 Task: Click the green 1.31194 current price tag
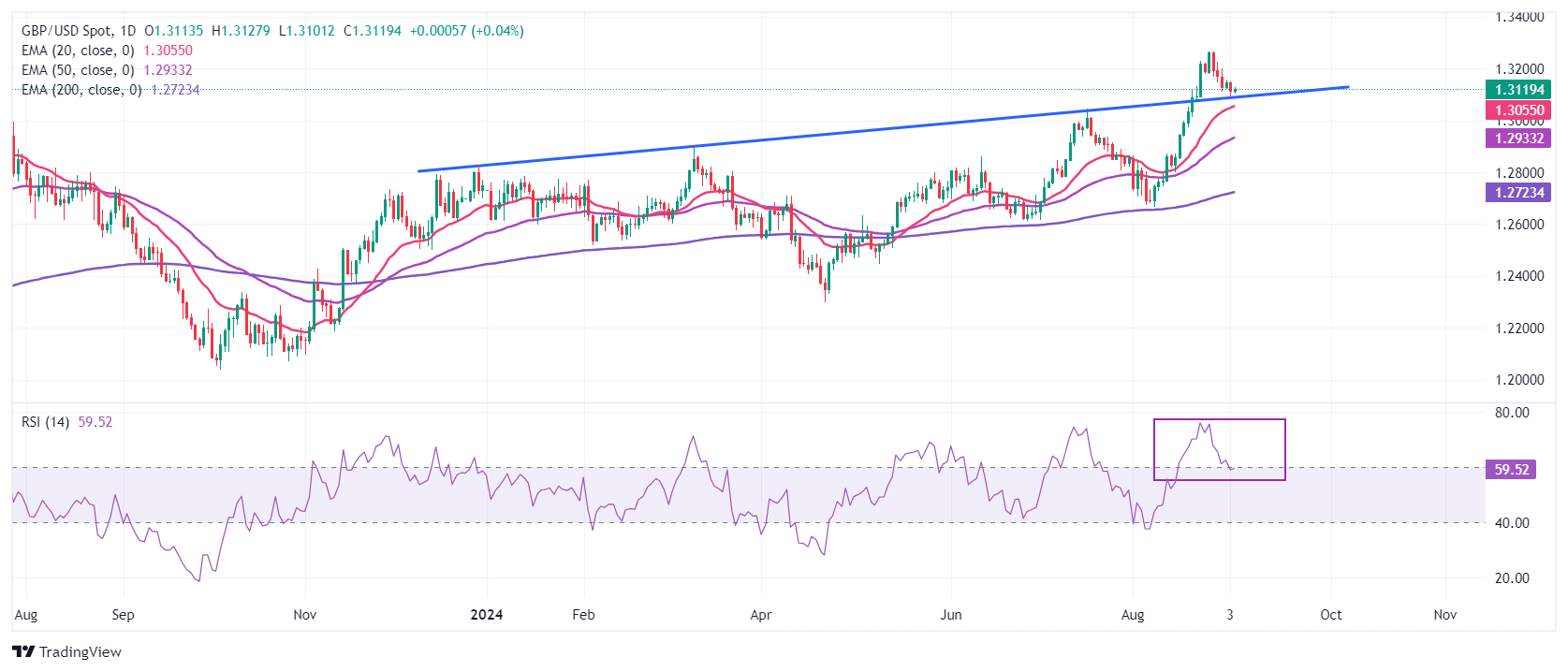click(x=1518, y=90)
